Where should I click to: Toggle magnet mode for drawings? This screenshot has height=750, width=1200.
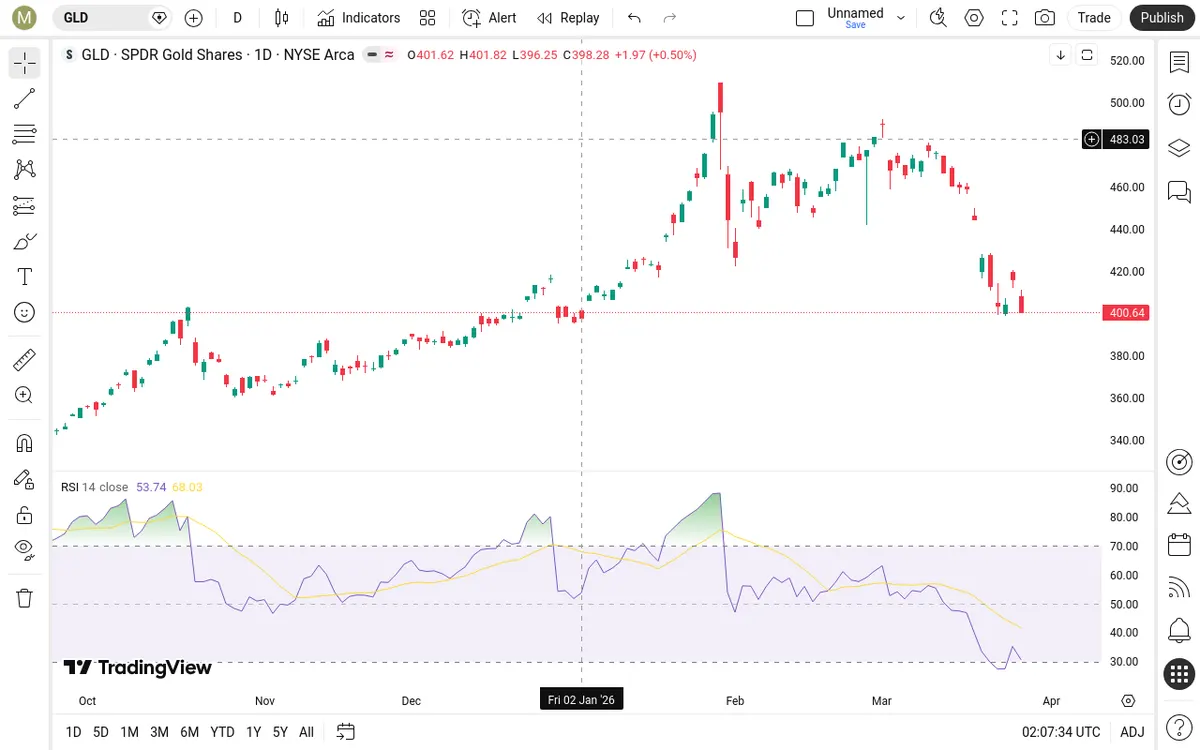point(25,443)
